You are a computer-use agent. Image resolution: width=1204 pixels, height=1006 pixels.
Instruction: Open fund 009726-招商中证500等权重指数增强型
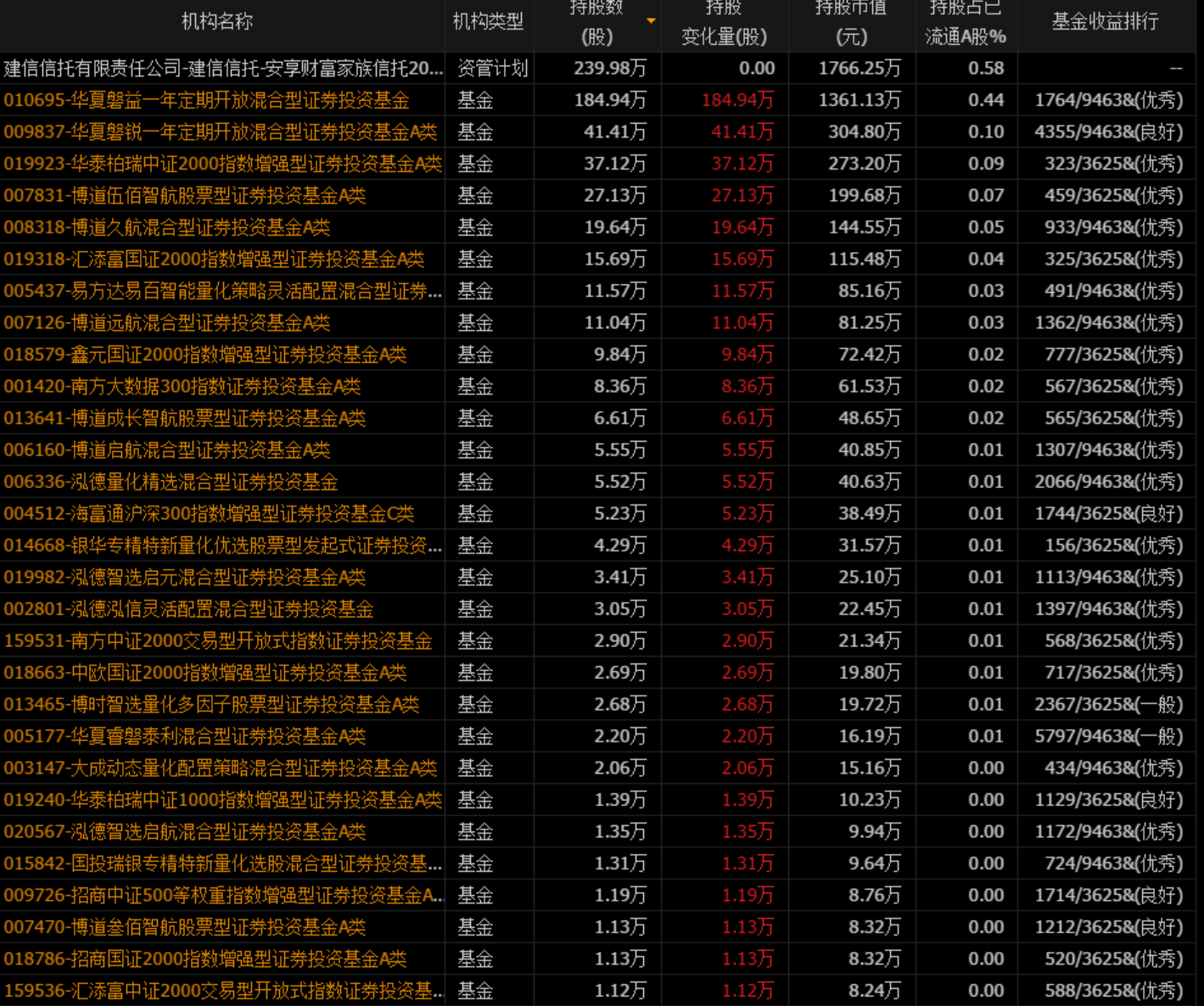(223, 896)
